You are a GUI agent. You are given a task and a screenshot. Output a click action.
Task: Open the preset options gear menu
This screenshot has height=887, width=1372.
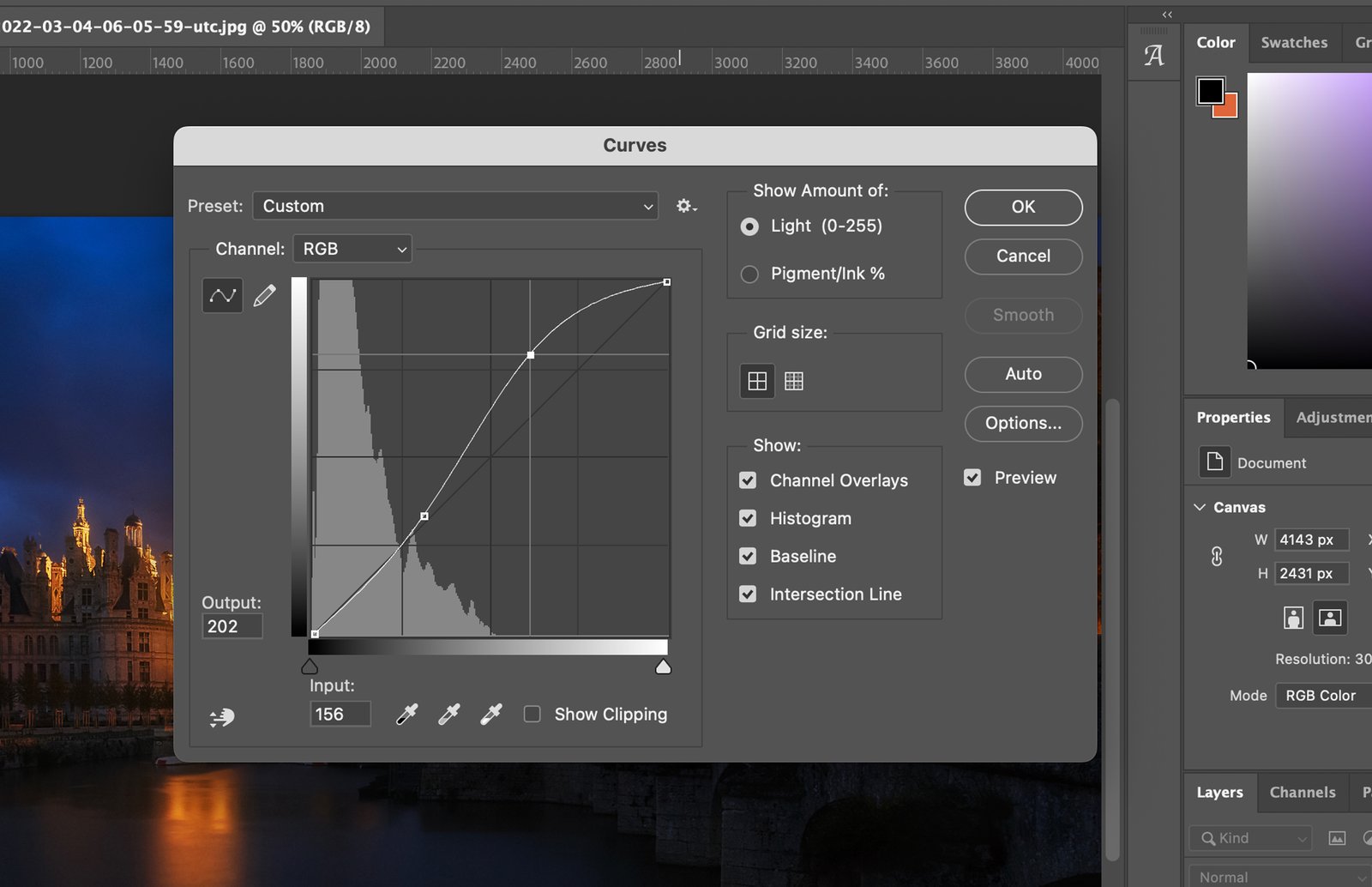point(686,206)
